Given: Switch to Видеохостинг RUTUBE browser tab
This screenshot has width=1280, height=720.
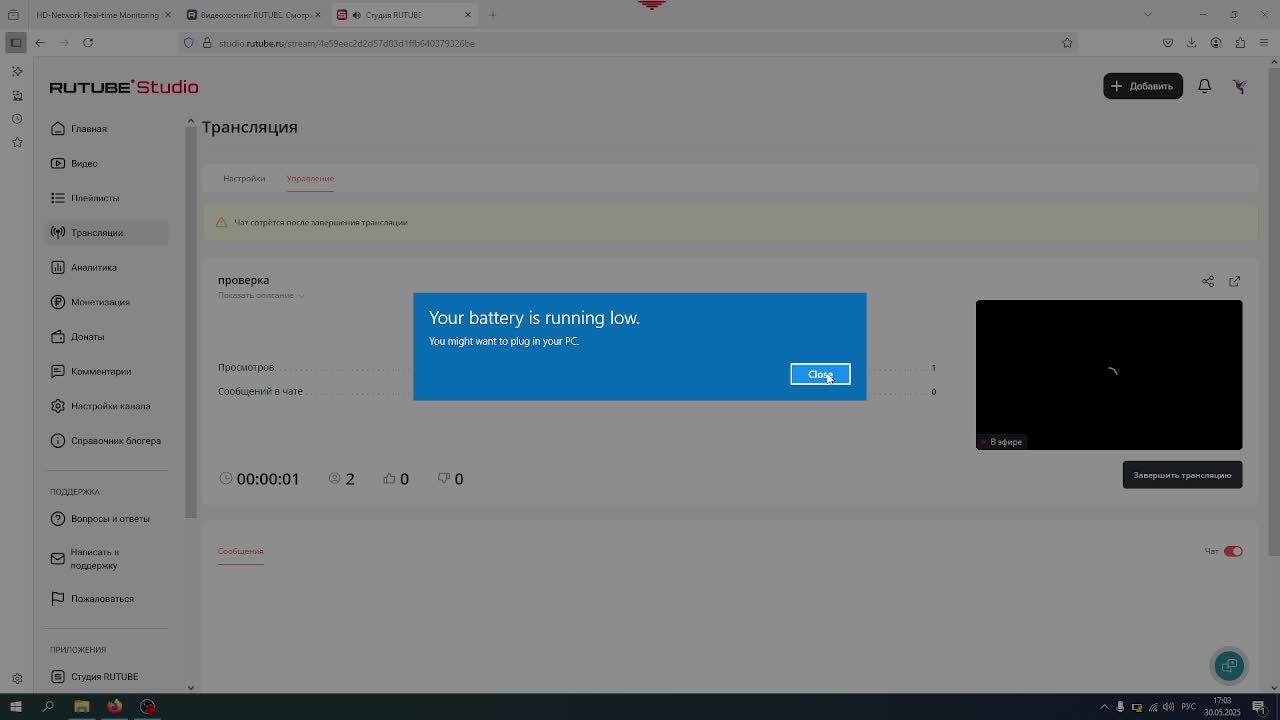Looking at the screenshot, I should [254, 15].
